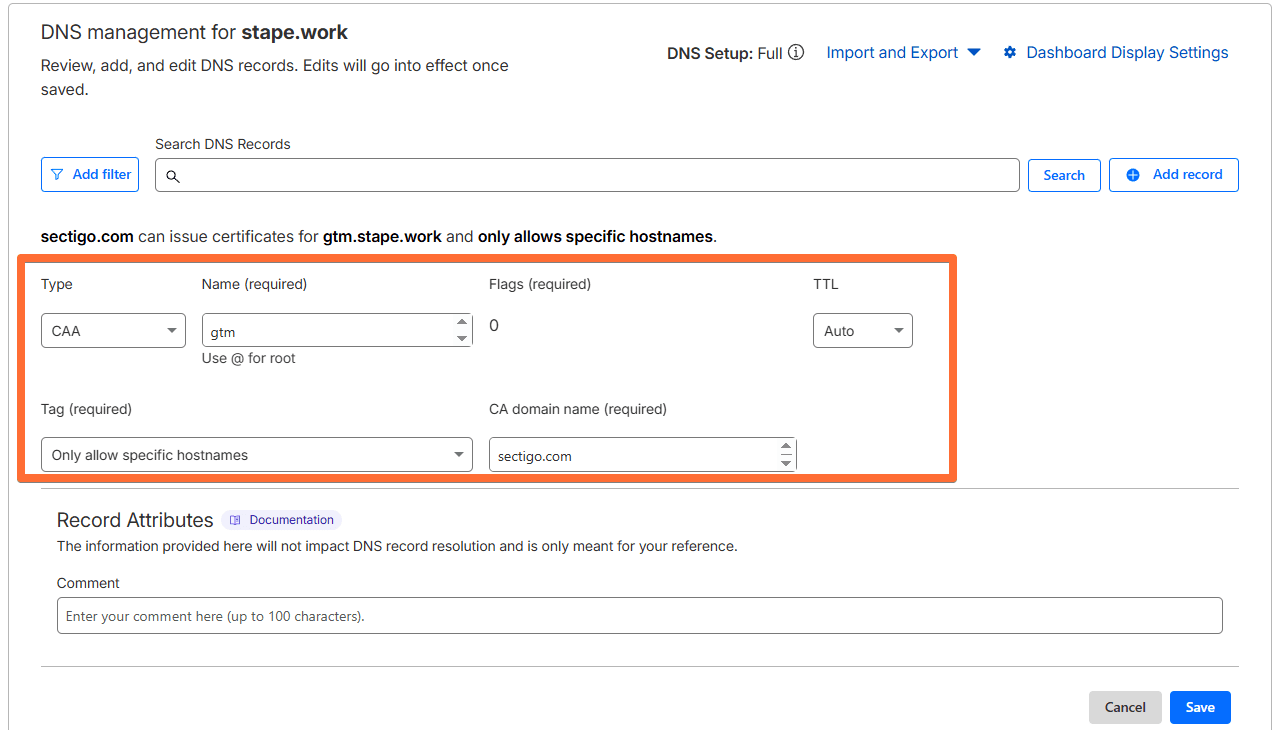This screenshot has width=1278, height=730.
Task: Click the Add filter control
Action: click(x=89, y=174)
